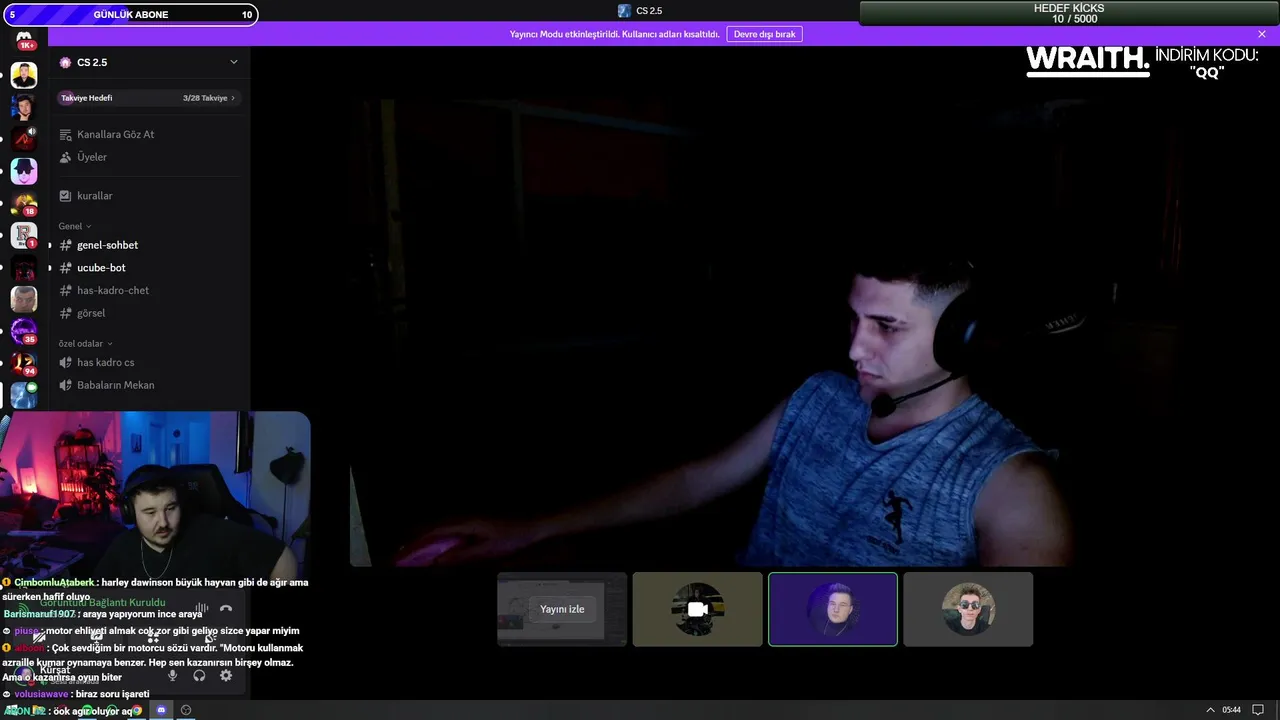Viewport: 1280px width, 720px height.
Task: Select the white R server icon
Action: pos(24,235)
